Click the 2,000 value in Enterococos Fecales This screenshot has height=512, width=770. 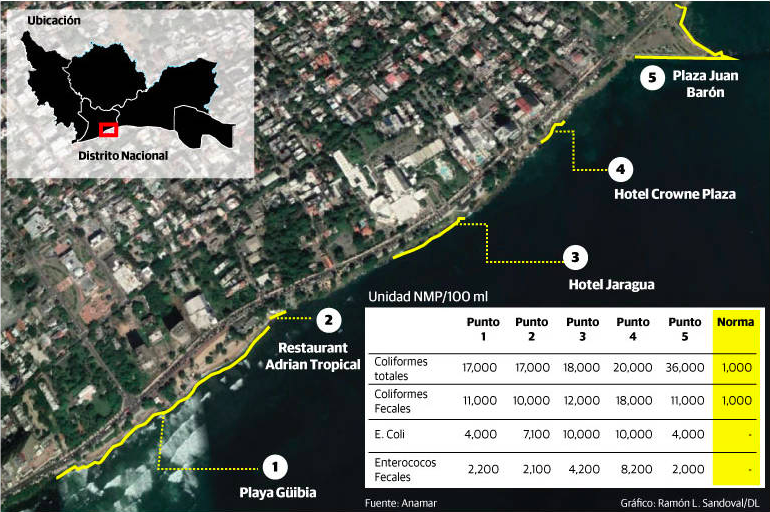click(x=688, y=469)
